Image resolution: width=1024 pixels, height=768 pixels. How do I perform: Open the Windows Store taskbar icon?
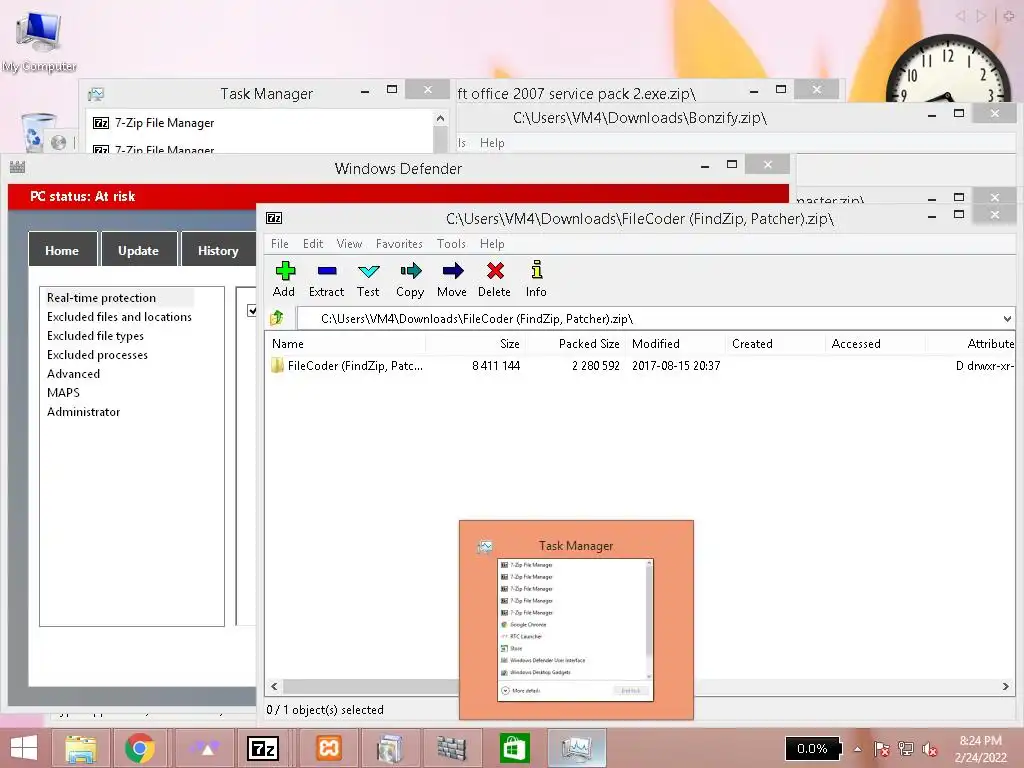coord(514,748)
